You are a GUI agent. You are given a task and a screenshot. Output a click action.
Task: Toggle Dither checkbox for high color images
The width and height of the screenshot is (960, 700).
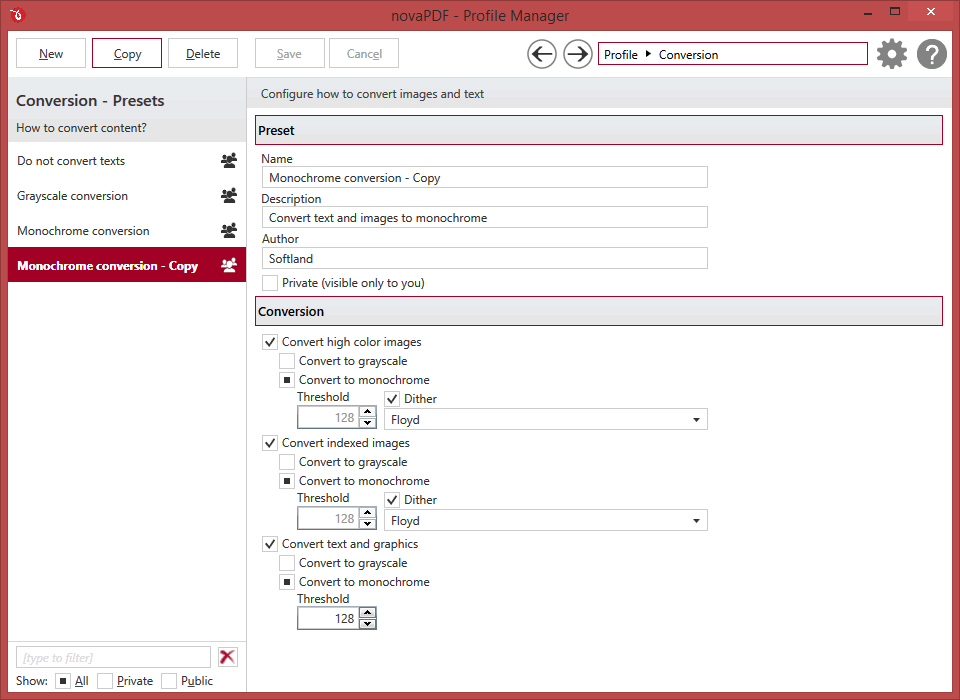(x=392, y=399)
